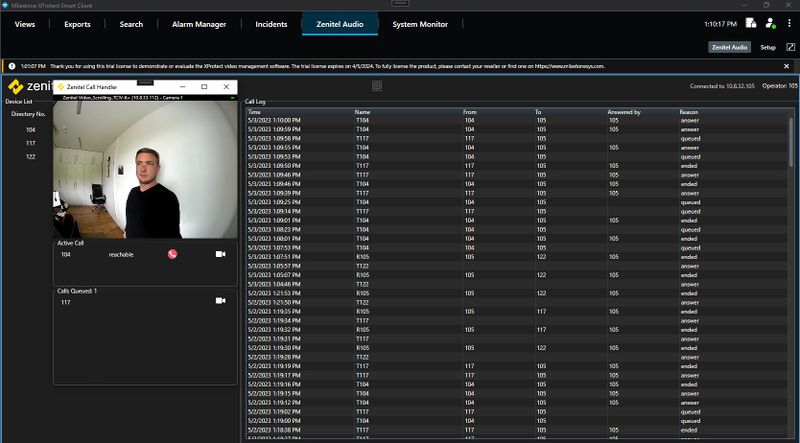Switch to the Alarm Manager tab
This screenshot has height=443, width=800.
coord(197,23)
